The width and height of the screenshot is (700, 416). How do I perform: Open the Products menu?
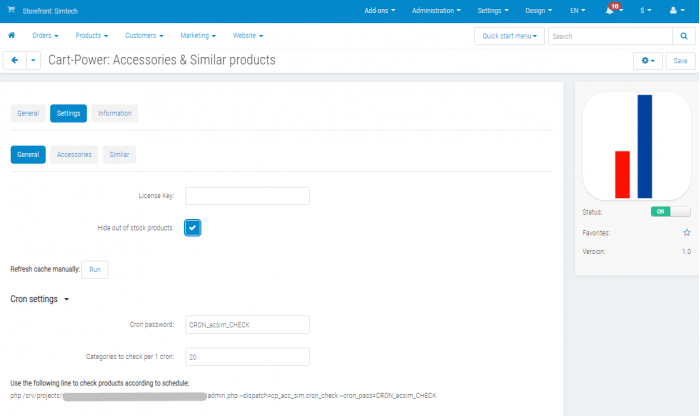92,35
